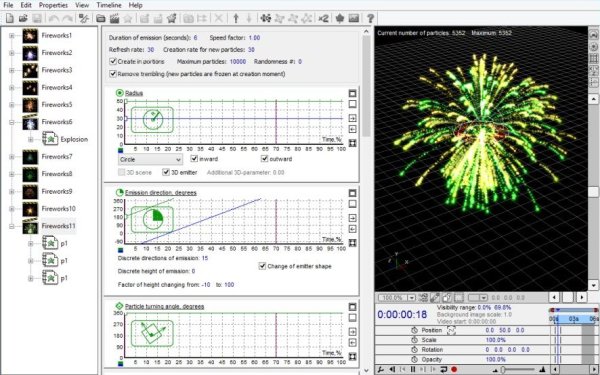Click the Position stopwatch keyframe icon
The image size is (600, 375).
(x=414, y=330)
